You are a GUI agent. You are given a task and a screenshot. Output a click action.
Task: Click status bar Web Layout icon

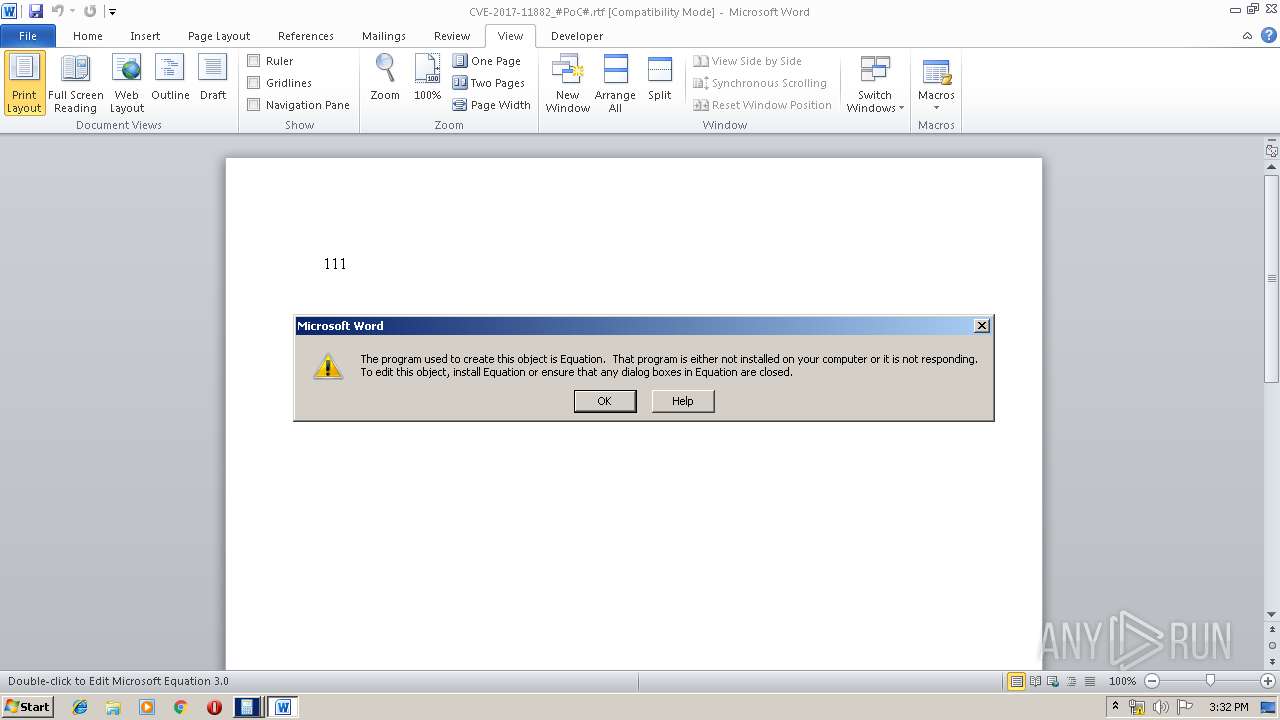tap(1053, 681)
